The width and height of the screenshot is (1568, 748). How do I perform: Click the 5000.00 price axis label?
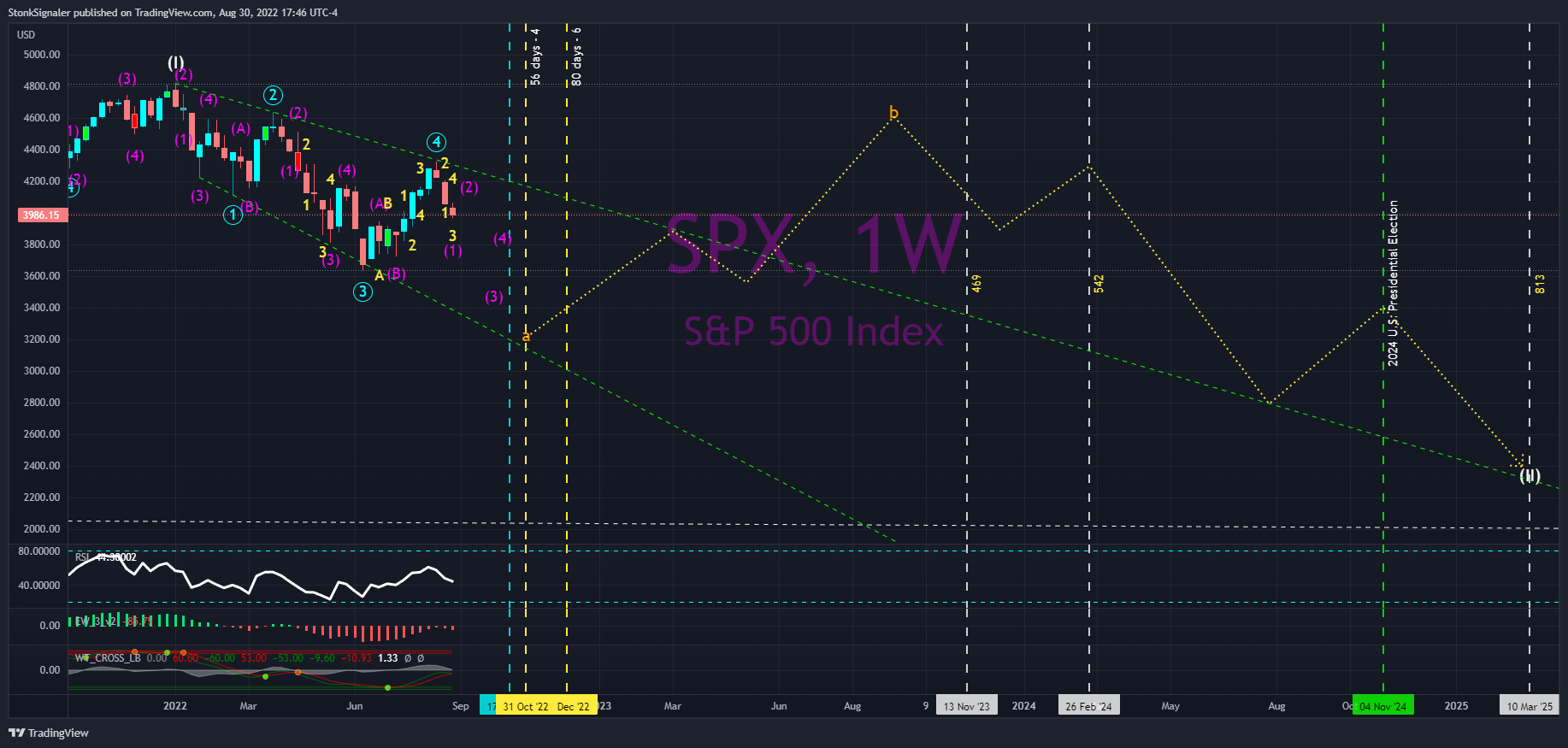coord(42,55)
